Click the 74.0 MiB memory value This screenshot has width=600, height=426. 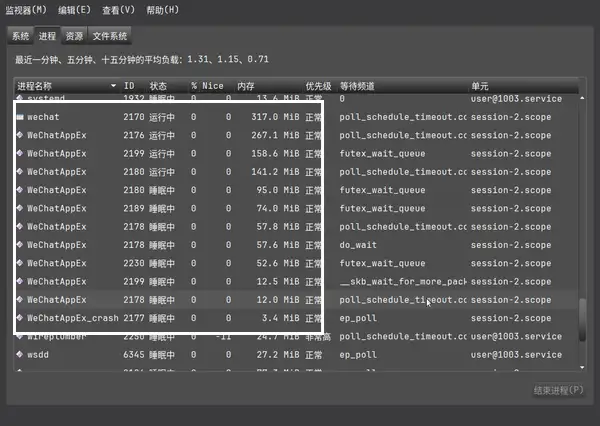(x=278, y=208)
